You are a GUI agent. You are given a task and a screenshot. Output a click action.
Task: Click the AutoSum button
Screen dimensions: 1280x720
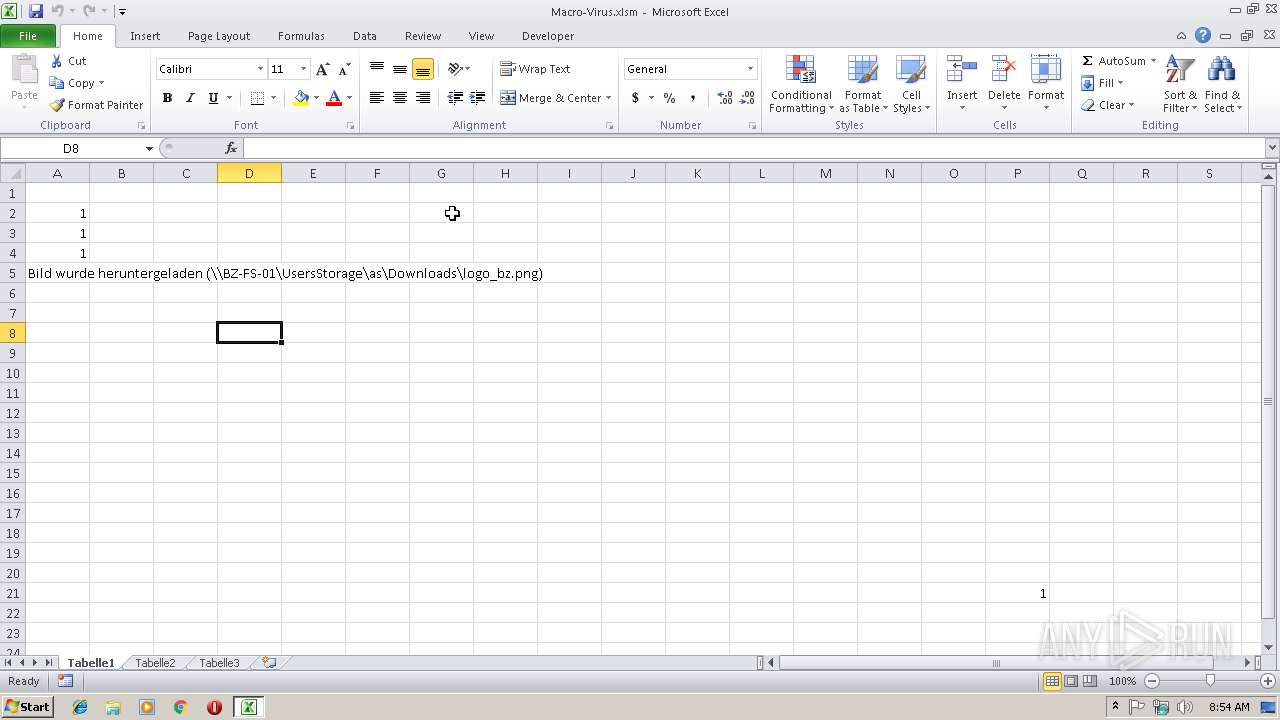[1113, 61]
